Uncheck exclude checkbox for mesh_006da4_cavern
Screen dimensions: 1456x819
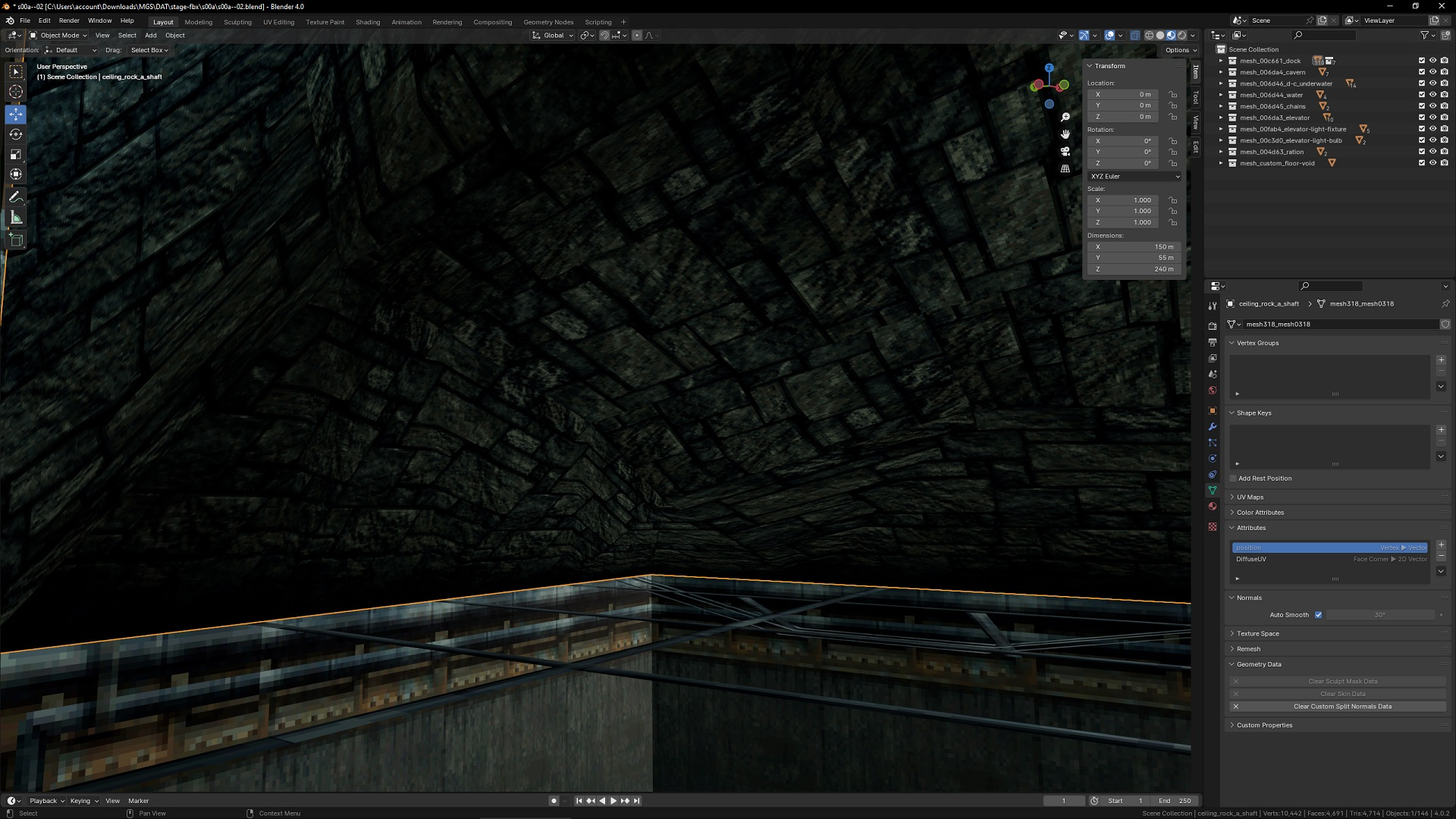tap(1422, 72)
